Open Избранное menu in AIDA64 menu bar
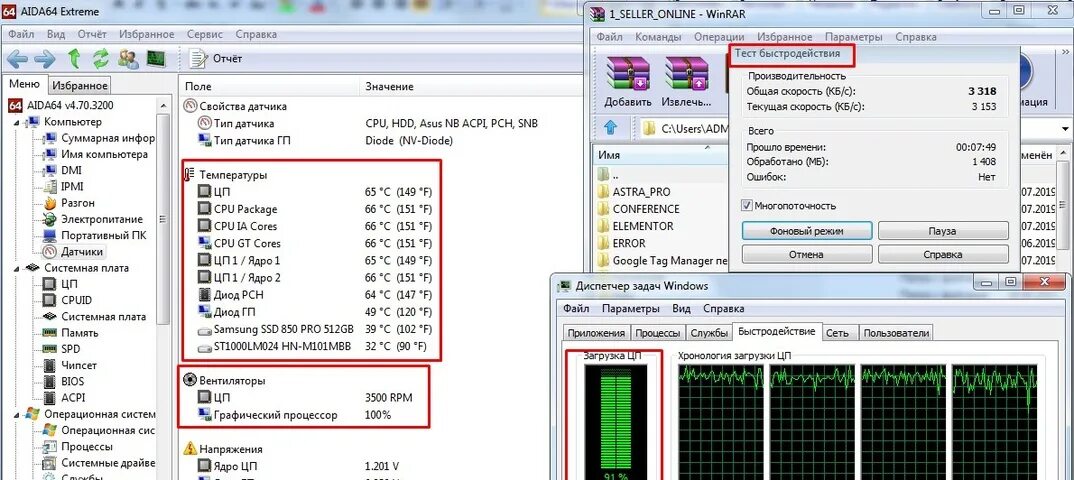 pyautogui.click(x=147, y=34)
